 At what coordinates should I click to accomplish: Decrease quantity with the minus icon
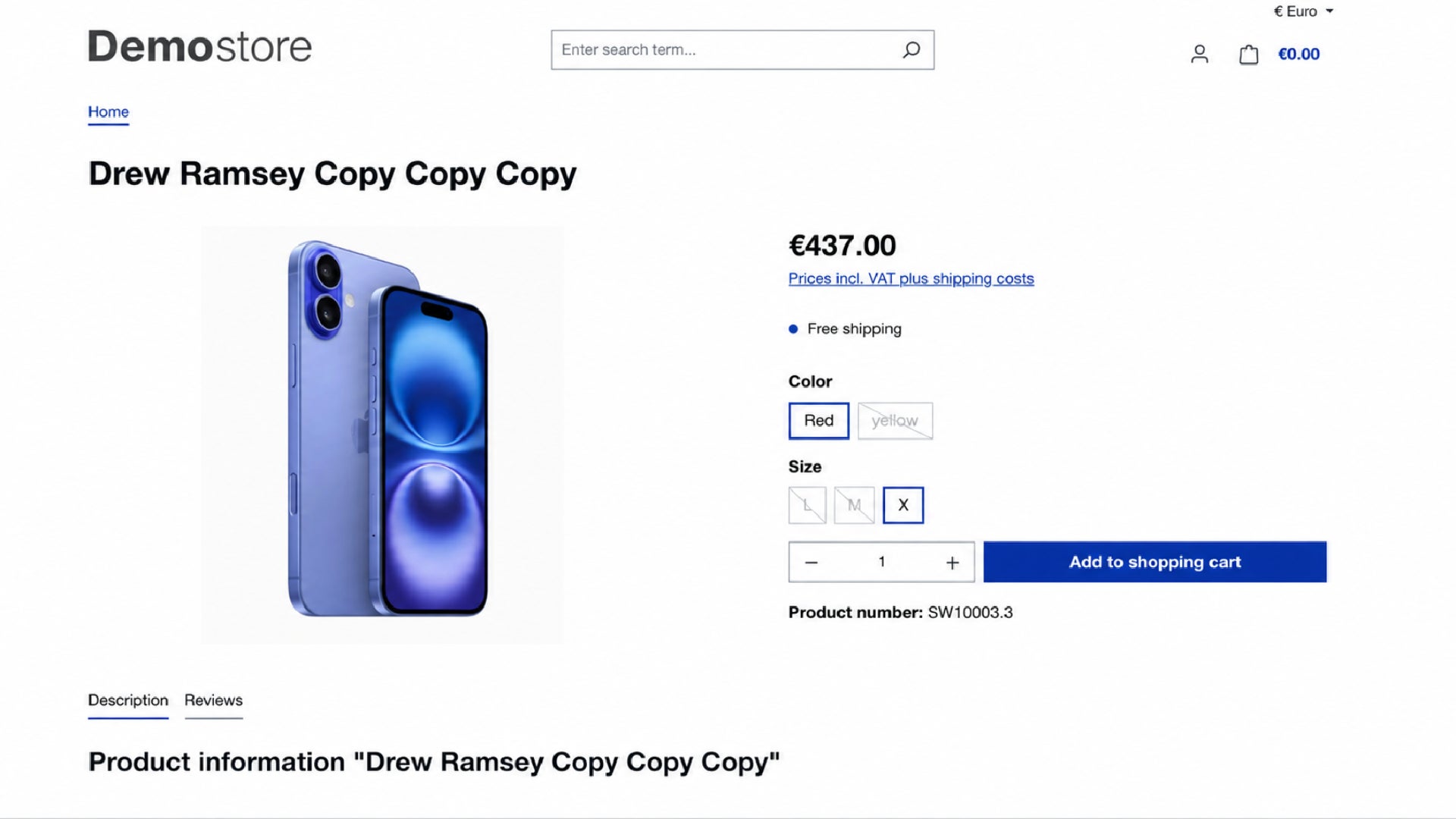[x=811, y=562]
